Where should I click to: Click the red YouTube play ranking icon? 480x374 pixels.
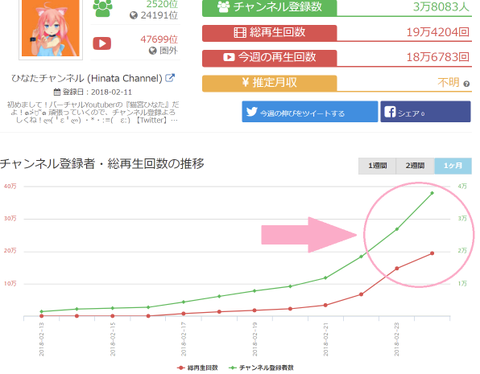pos(102,44)
